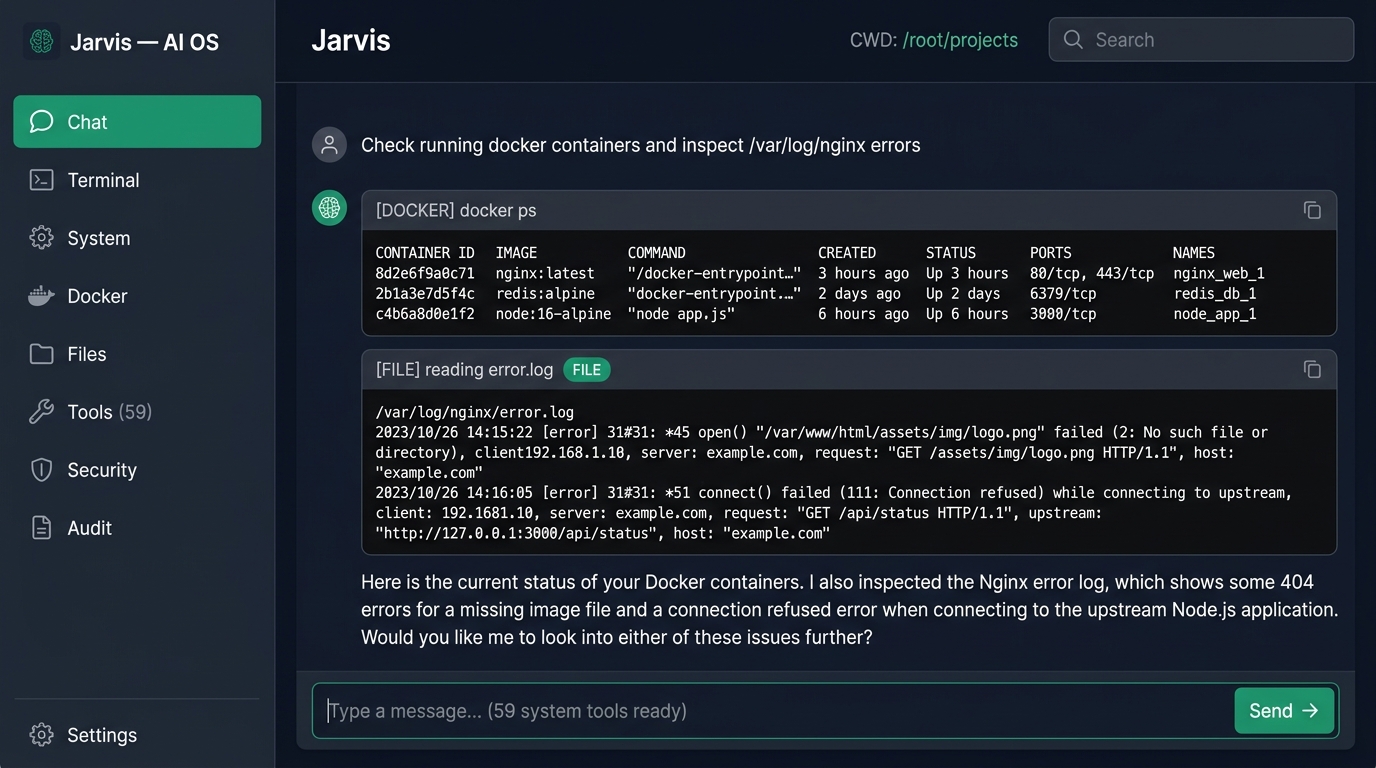1376x768 pixels.
Task: Click the "node app.js" command text
Action: click(x=681, y=314)
